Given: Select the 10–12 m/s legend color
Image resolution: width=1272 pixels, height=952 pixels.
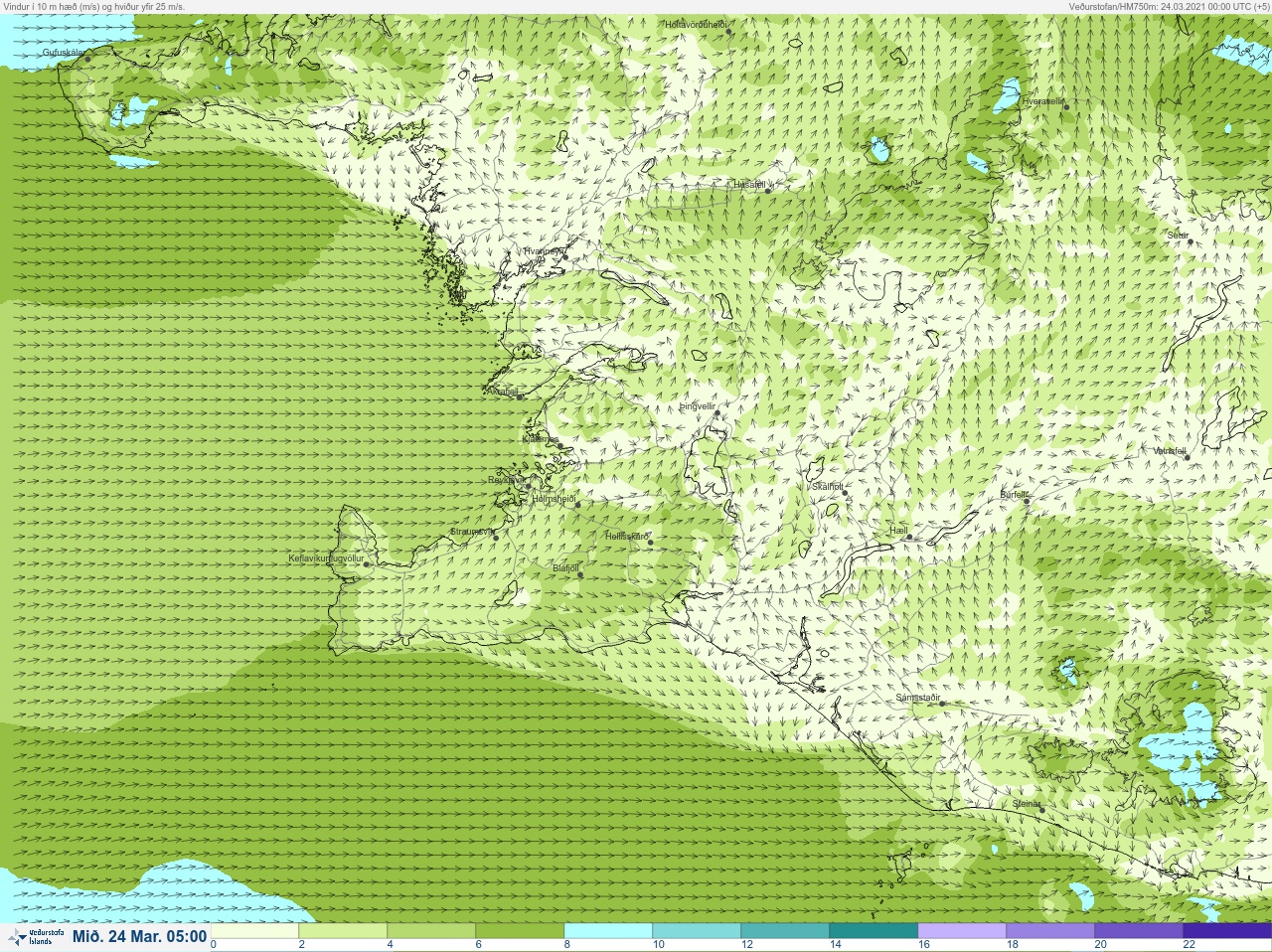Looking at the screenshot, I should pyautogui.click(x=697, y=931).
